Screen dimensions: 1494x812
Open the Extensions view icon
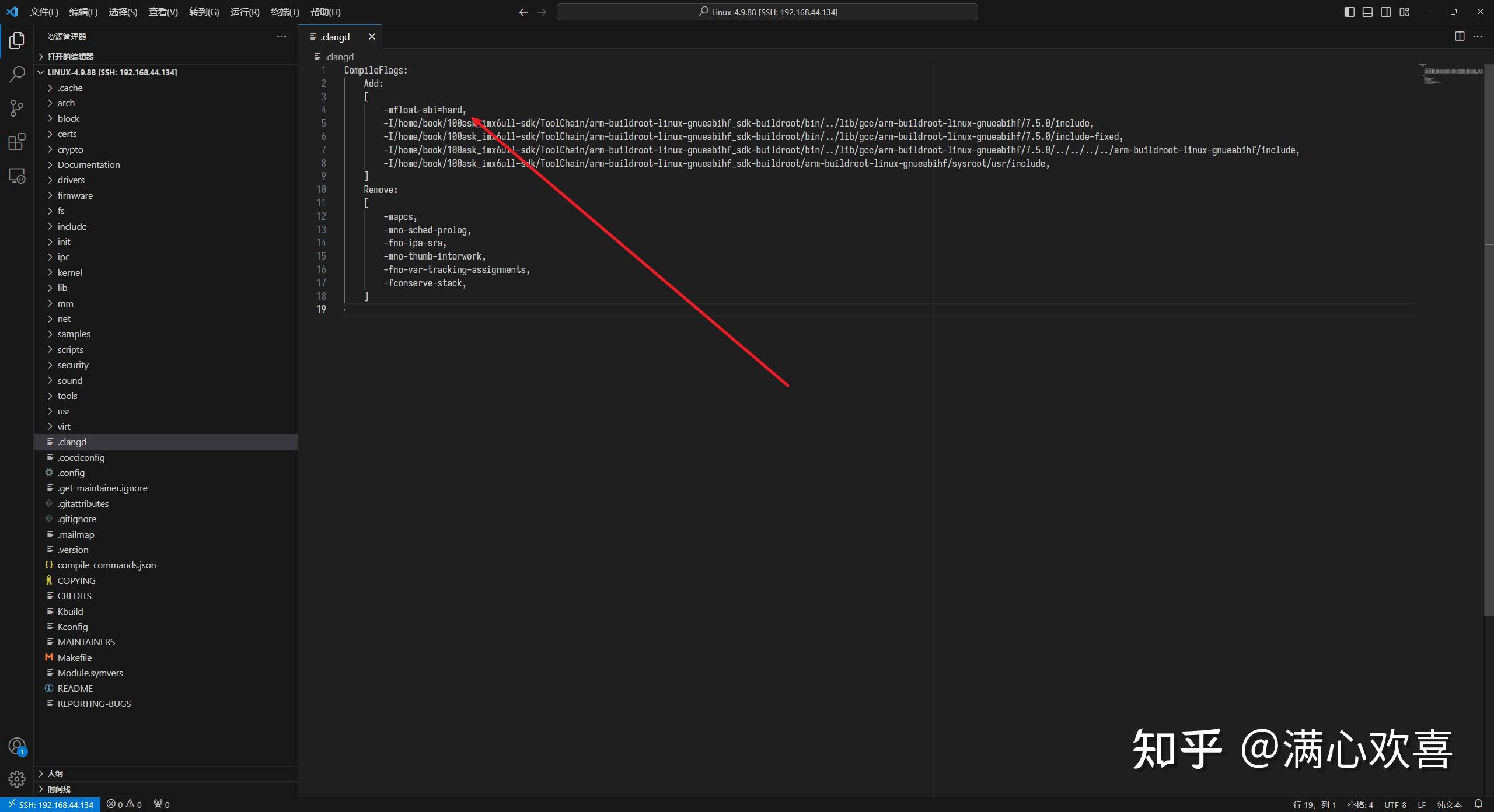coord(17,142)
